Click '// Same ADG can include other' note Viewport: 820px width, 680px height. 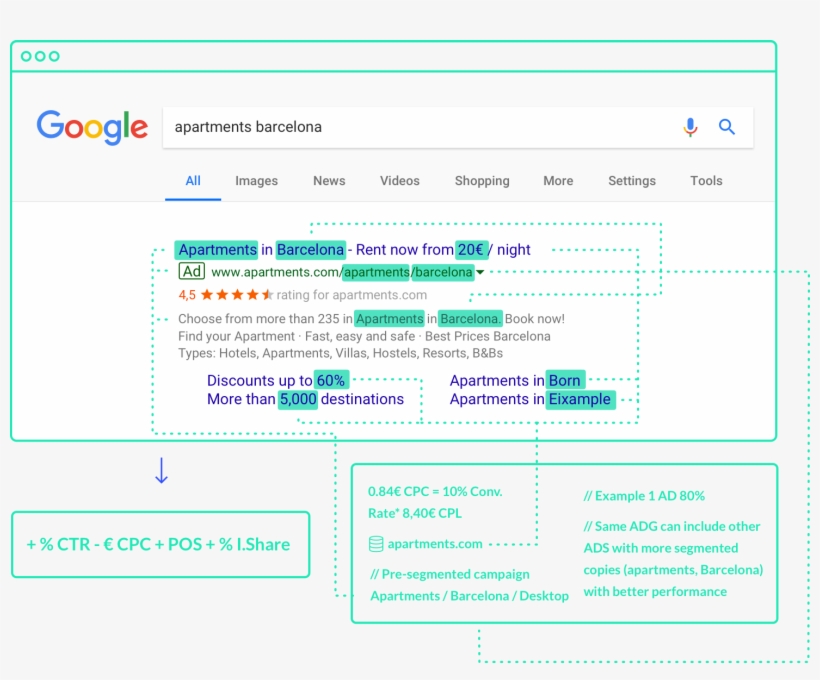point(672,527)
